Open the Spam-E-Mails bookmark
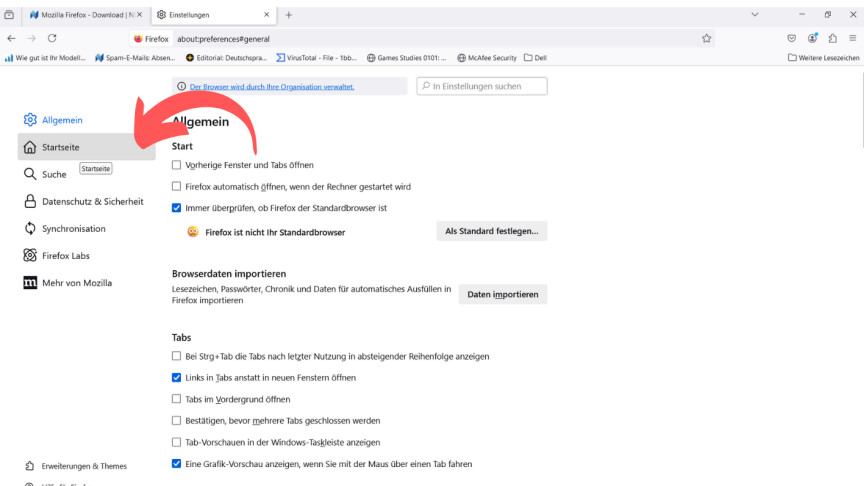864x486 pixels. tap(135, 58)
